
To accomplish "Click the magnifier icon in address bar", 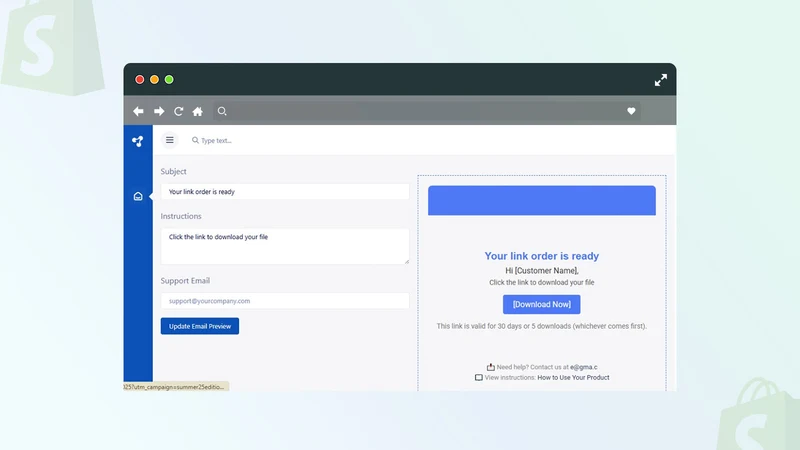I will click(222, 111).
